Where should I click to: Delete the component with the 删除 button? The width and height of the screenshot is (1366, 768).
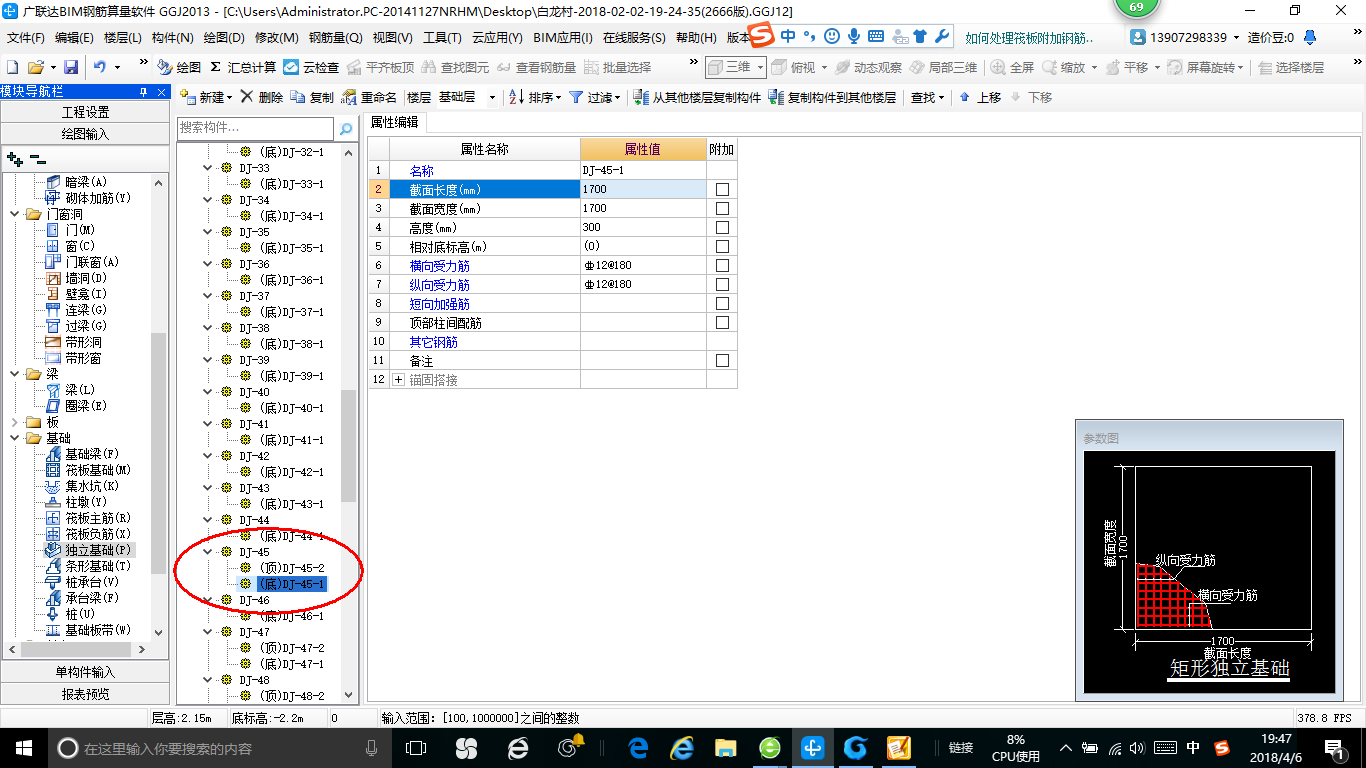tap(262, 97)
